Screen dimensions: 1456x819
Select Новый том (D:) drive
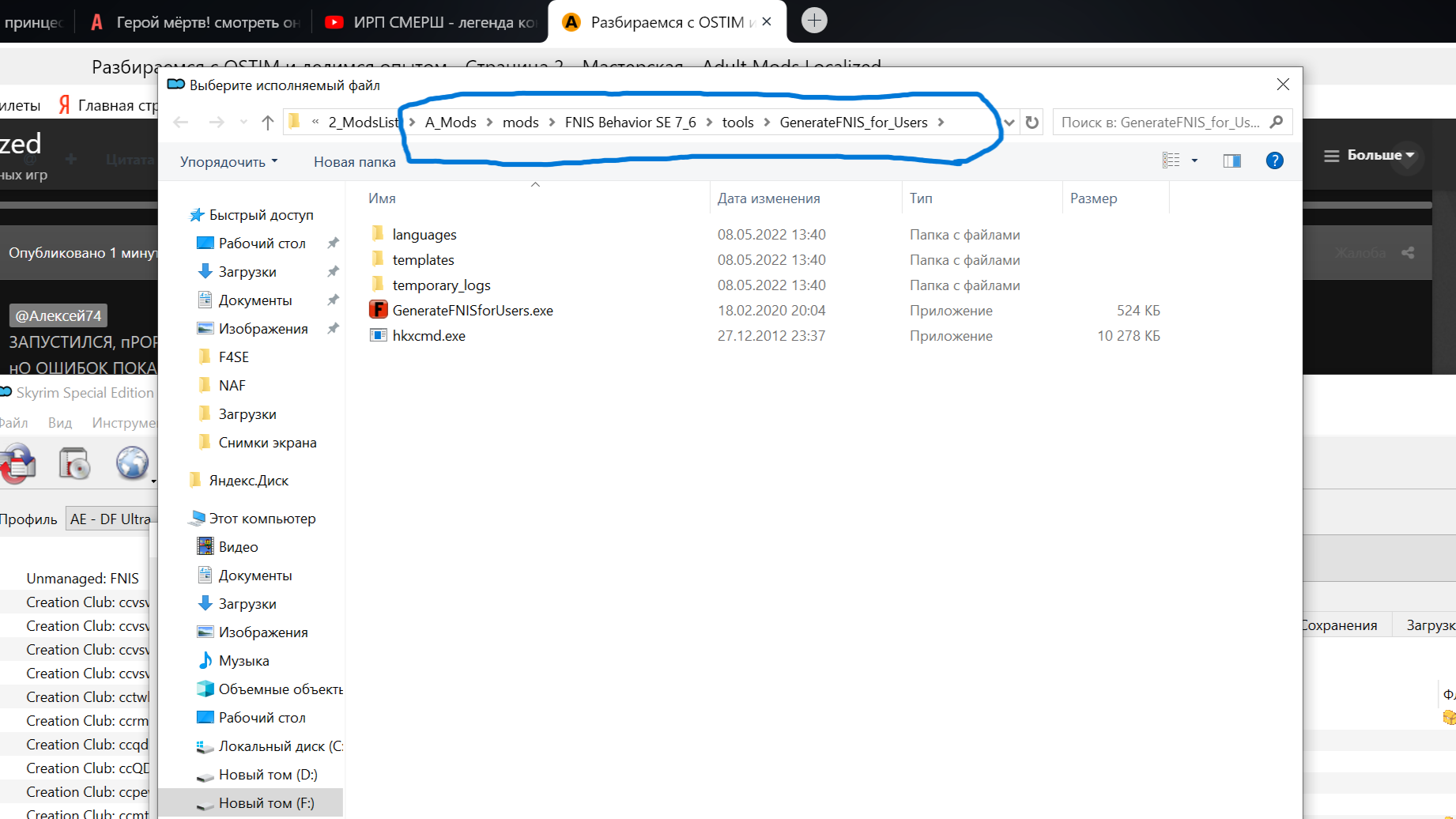pos(267,775)
